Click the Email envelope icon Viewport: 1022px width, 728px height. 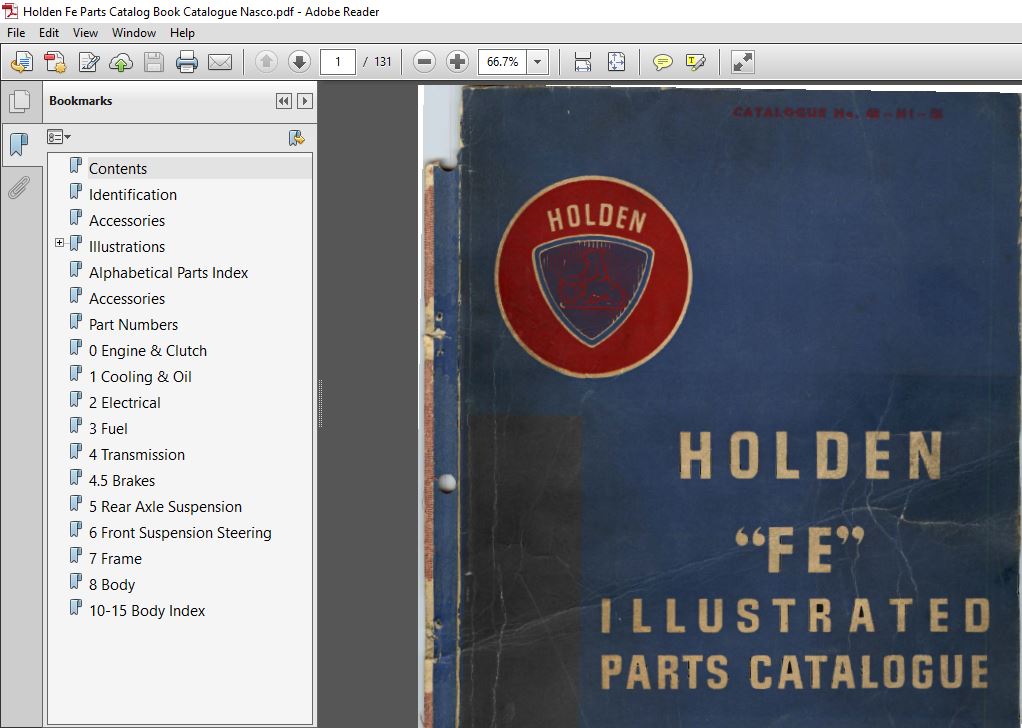(220, 62)
